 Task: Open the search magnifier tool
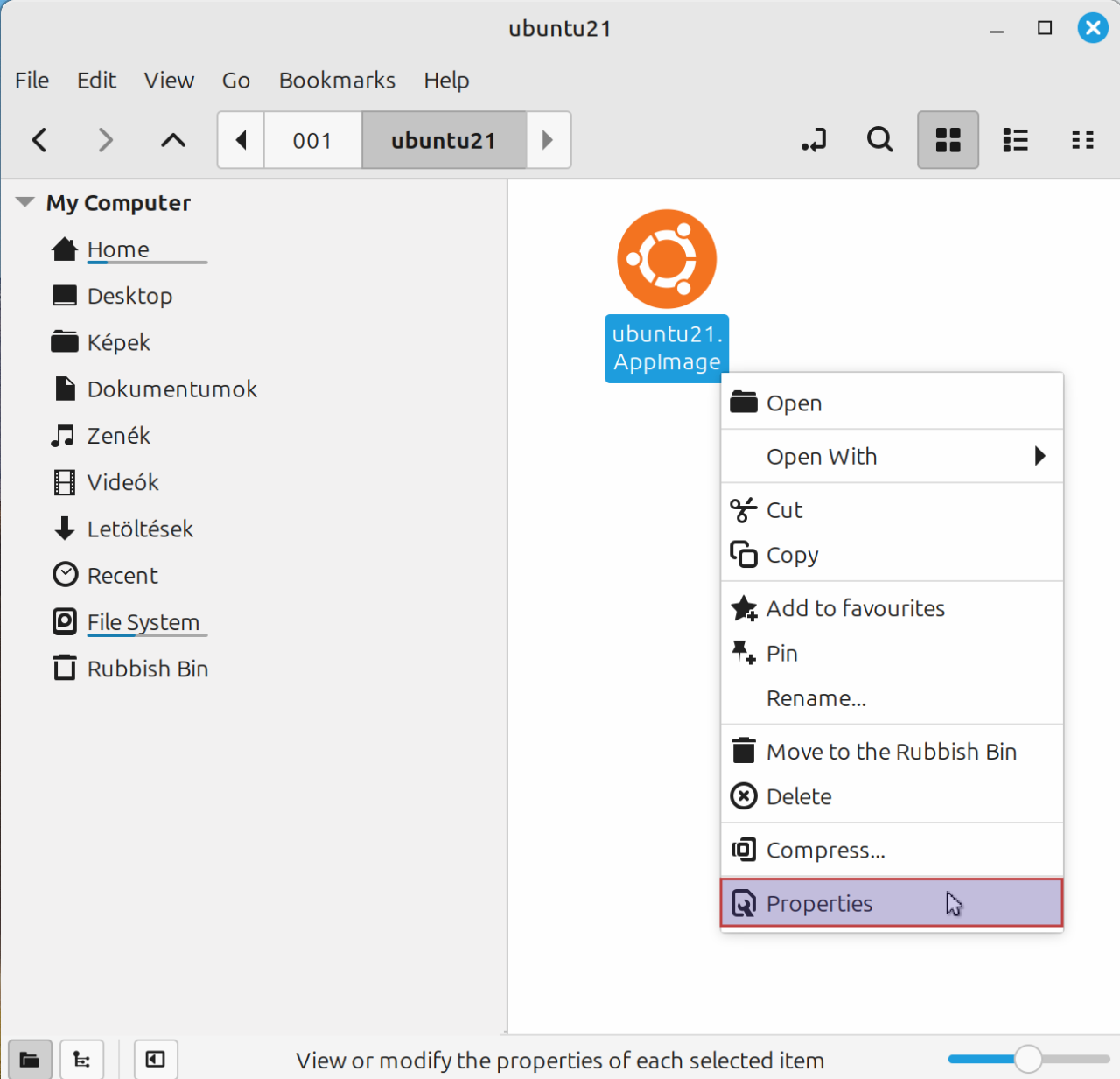(880, 140)
